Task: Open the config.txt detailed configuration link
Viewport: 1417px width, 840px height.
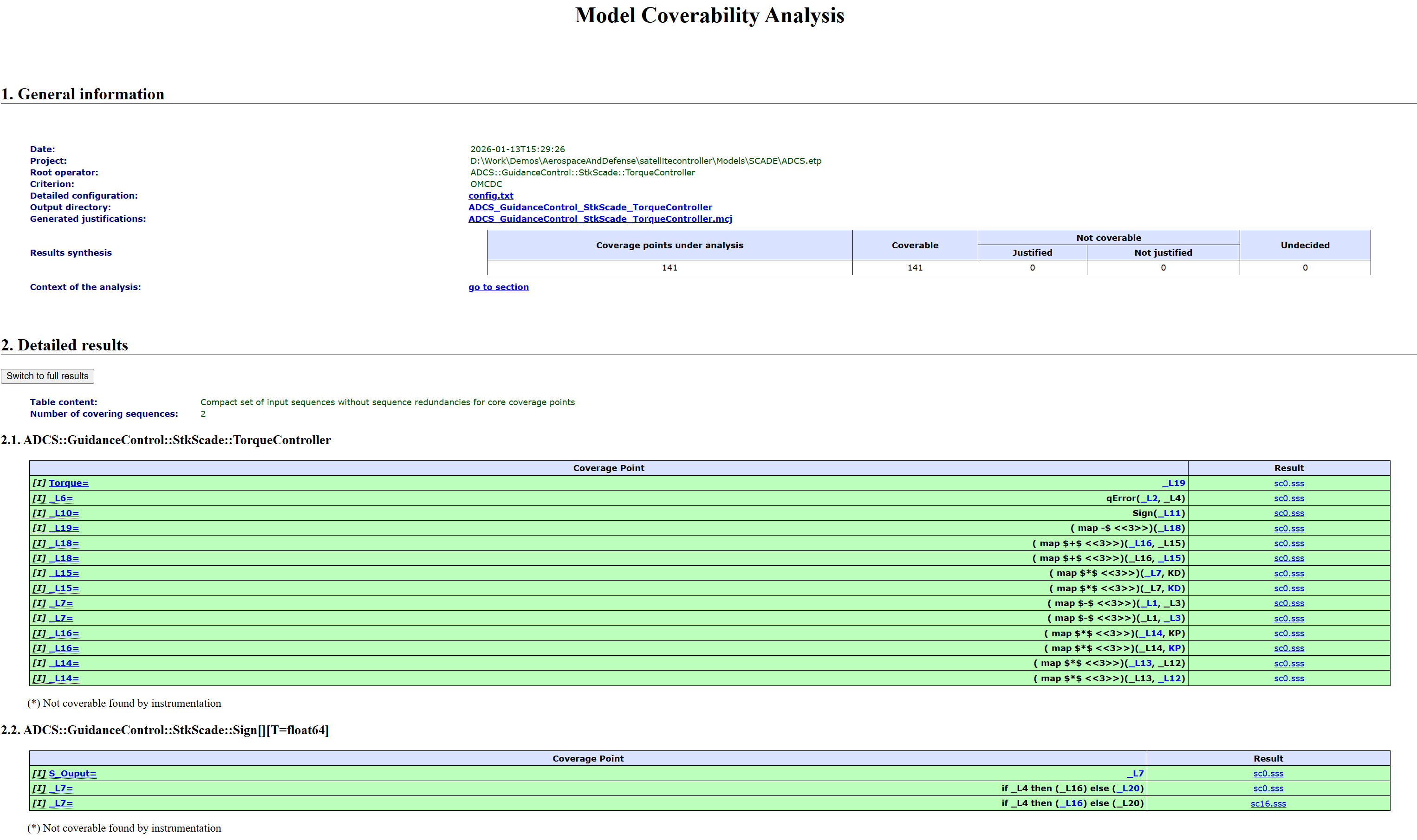Action: click(491, 195)
